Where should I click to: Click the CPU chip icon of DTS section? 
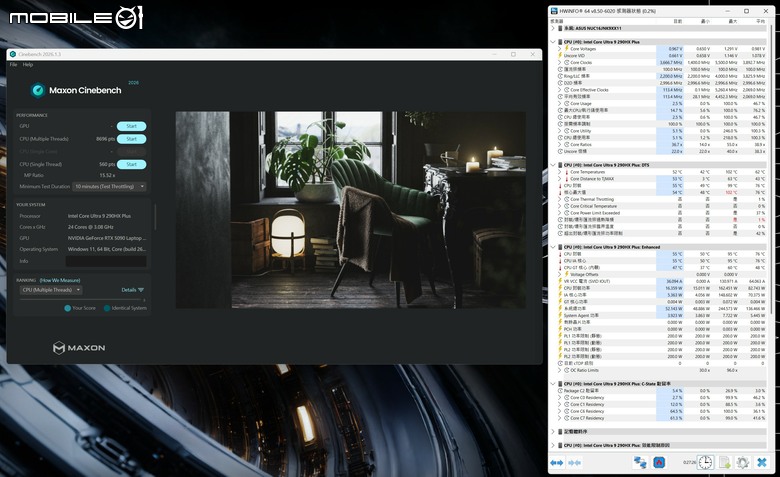click(x=560, y=165)
